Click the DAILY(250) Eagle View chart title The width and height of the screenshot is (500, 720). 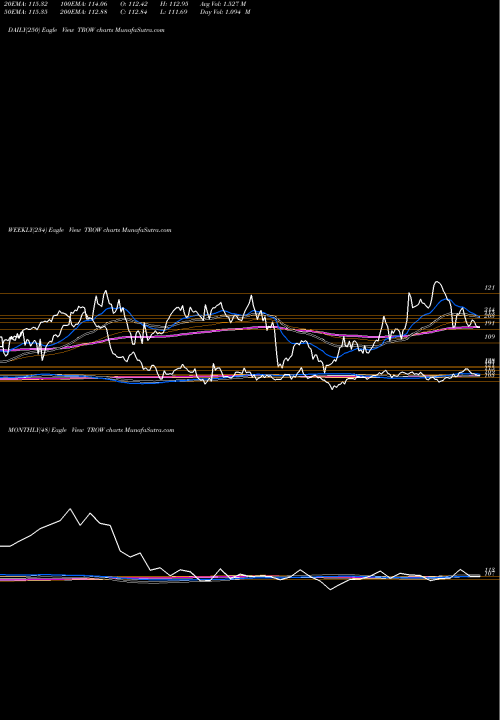coord(86,30)
